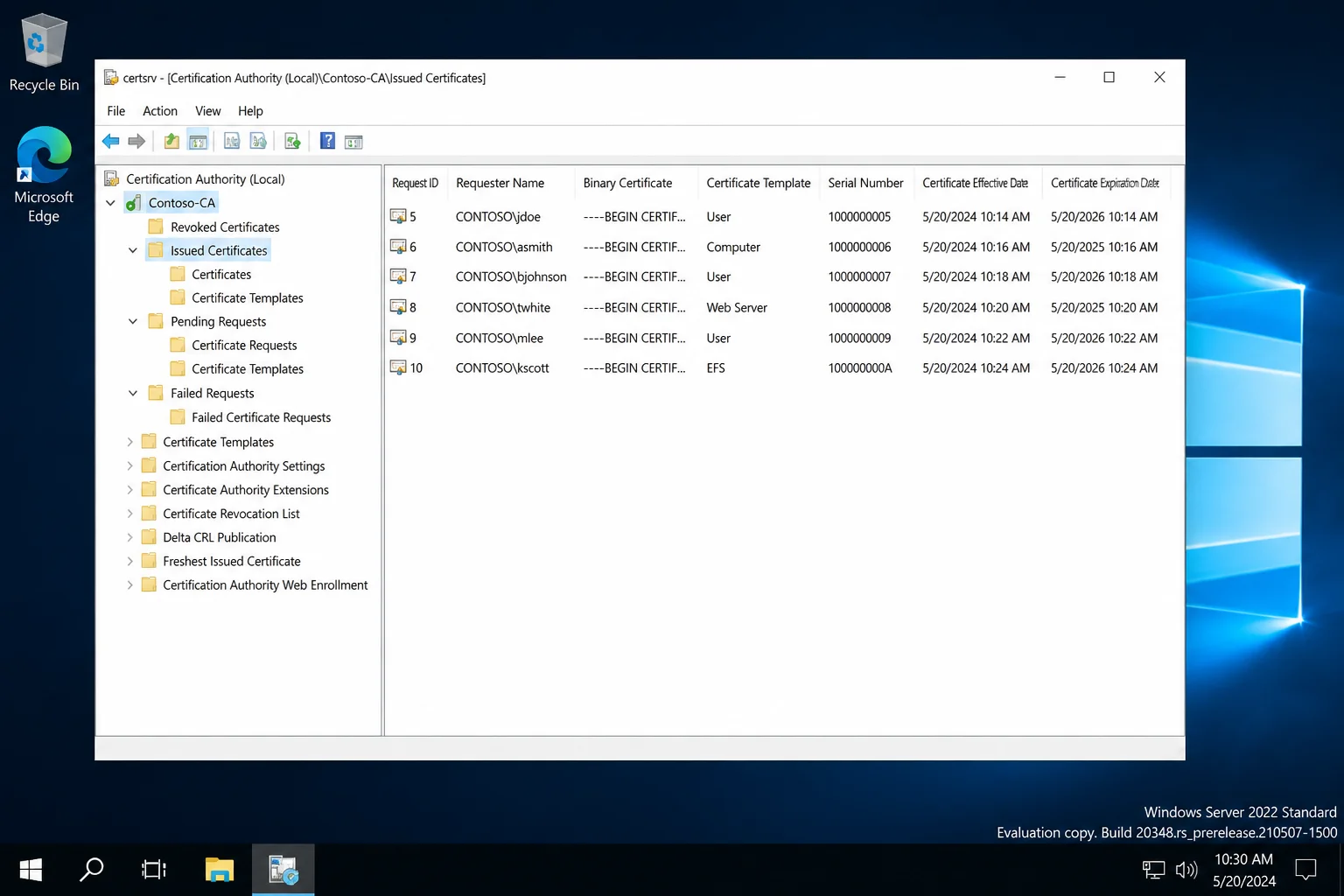Expand the Certification Authority Settings node
The image size is (1344, 896).
click(x=129, y=465)
